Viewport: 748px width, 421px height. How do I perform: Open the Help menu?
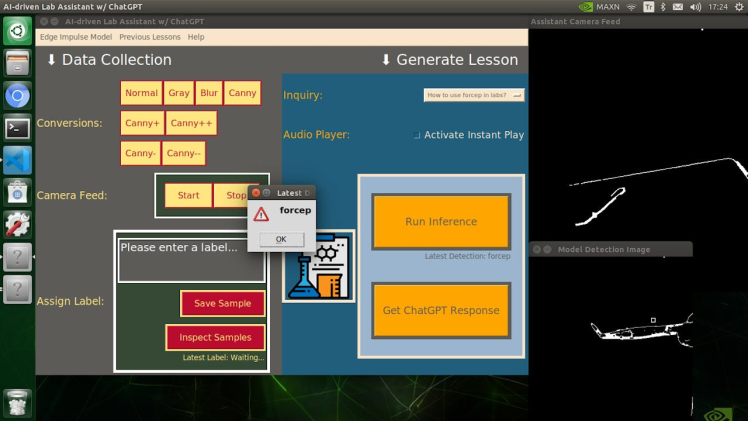point(196,37)
